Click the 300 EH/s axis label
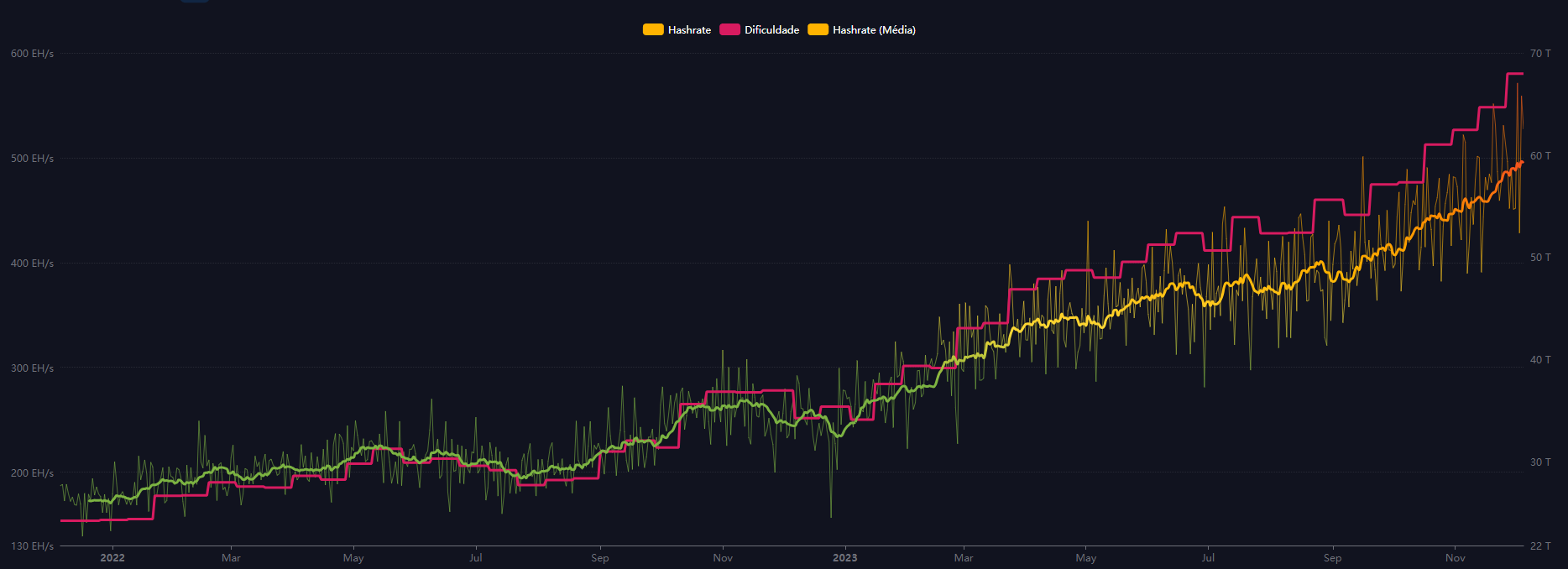The width and height of the screenshot is (1568, 569). click(32, 368)
